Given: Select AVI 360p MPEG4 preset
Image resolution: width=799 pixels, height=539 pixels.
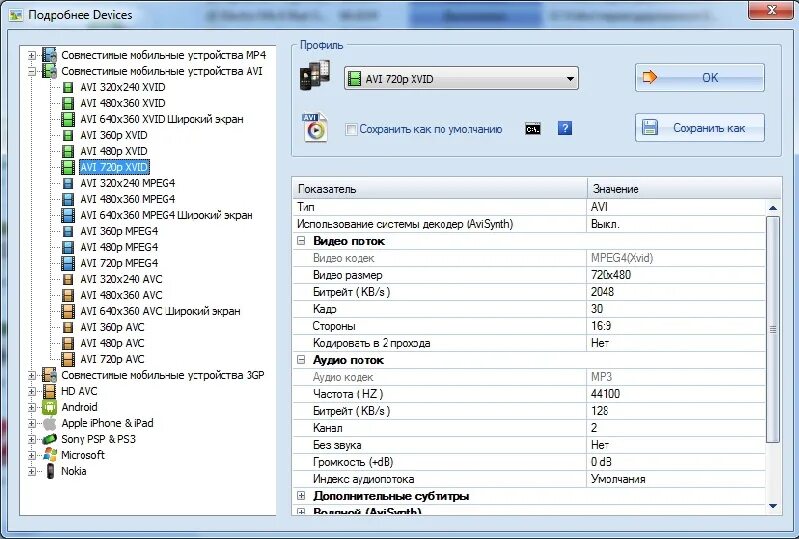Looking at the screenshot, I should pos(119,231).
